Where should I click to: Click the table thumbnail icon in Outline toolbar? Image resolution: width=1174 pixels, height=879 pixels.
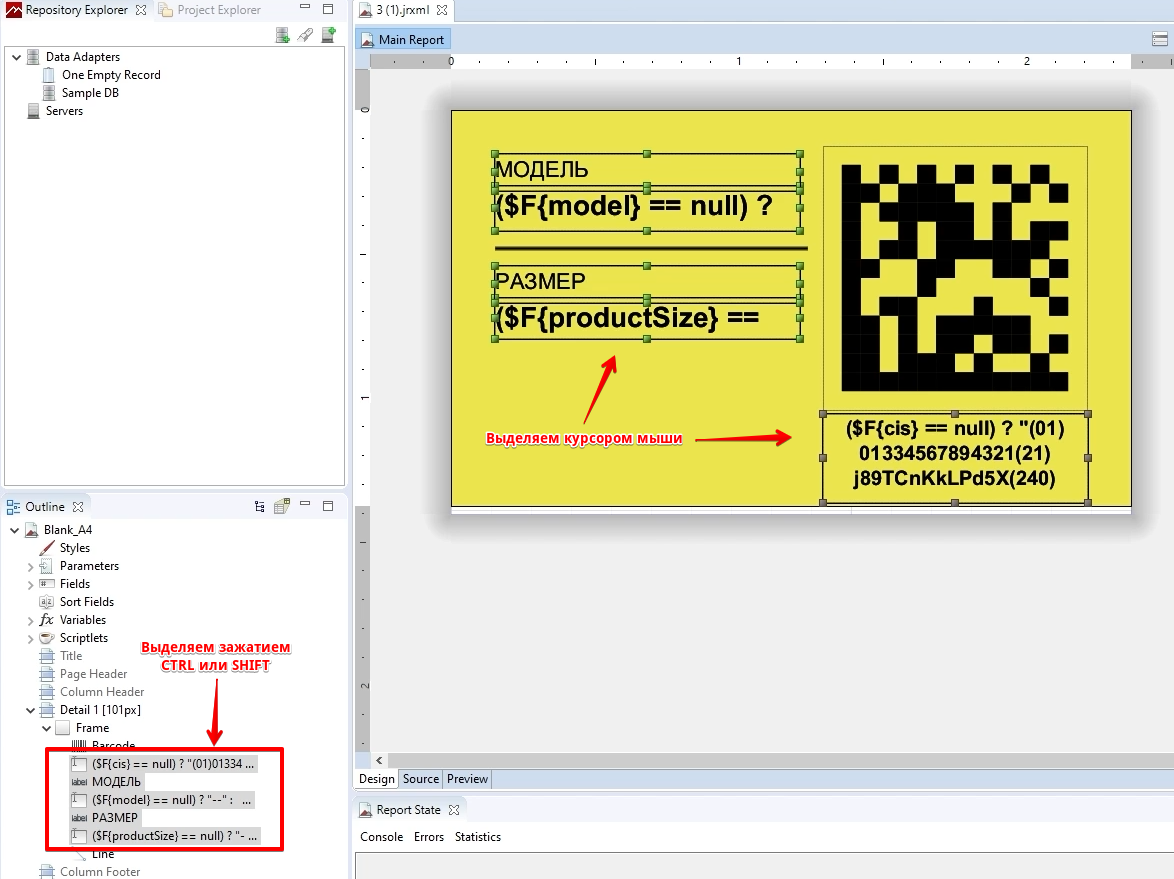282,507
